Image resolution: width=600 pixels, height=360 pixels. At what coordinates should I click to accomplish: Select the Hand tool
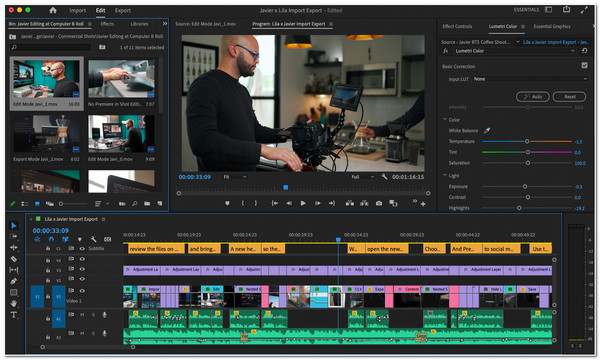pyautogui.click(x=14, y=303)
